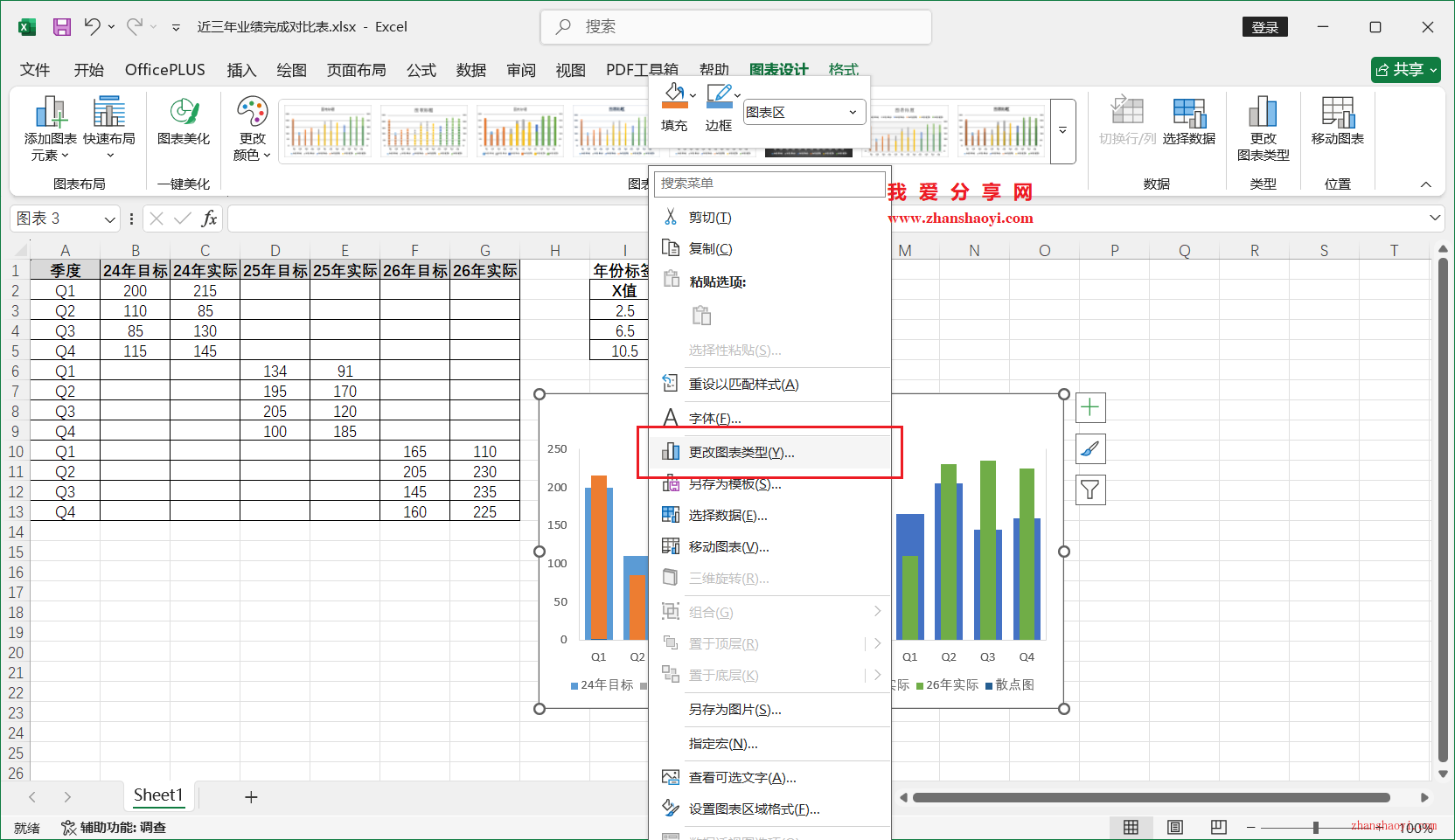Click the context menu search field
Image resolution: width=1455 pixels, height=840 pixels.
[769, 184]
